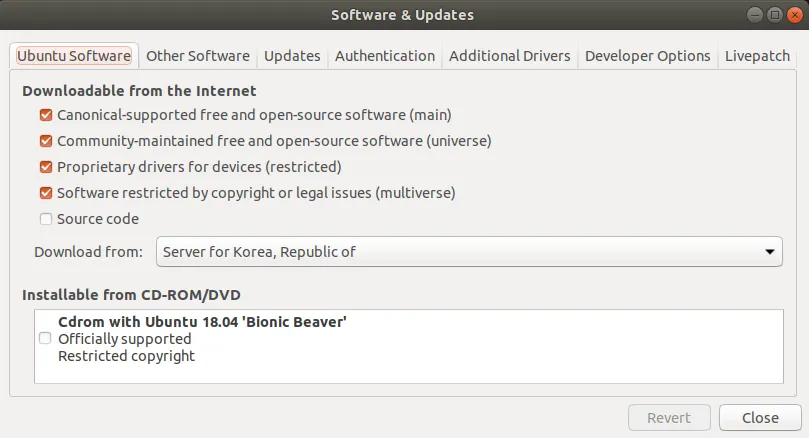Viewport: 809px width, 438px height.
Task: Check the Cdrom with Ubuntu 18.04 checkbox
Action: click(x=45, y=339)
